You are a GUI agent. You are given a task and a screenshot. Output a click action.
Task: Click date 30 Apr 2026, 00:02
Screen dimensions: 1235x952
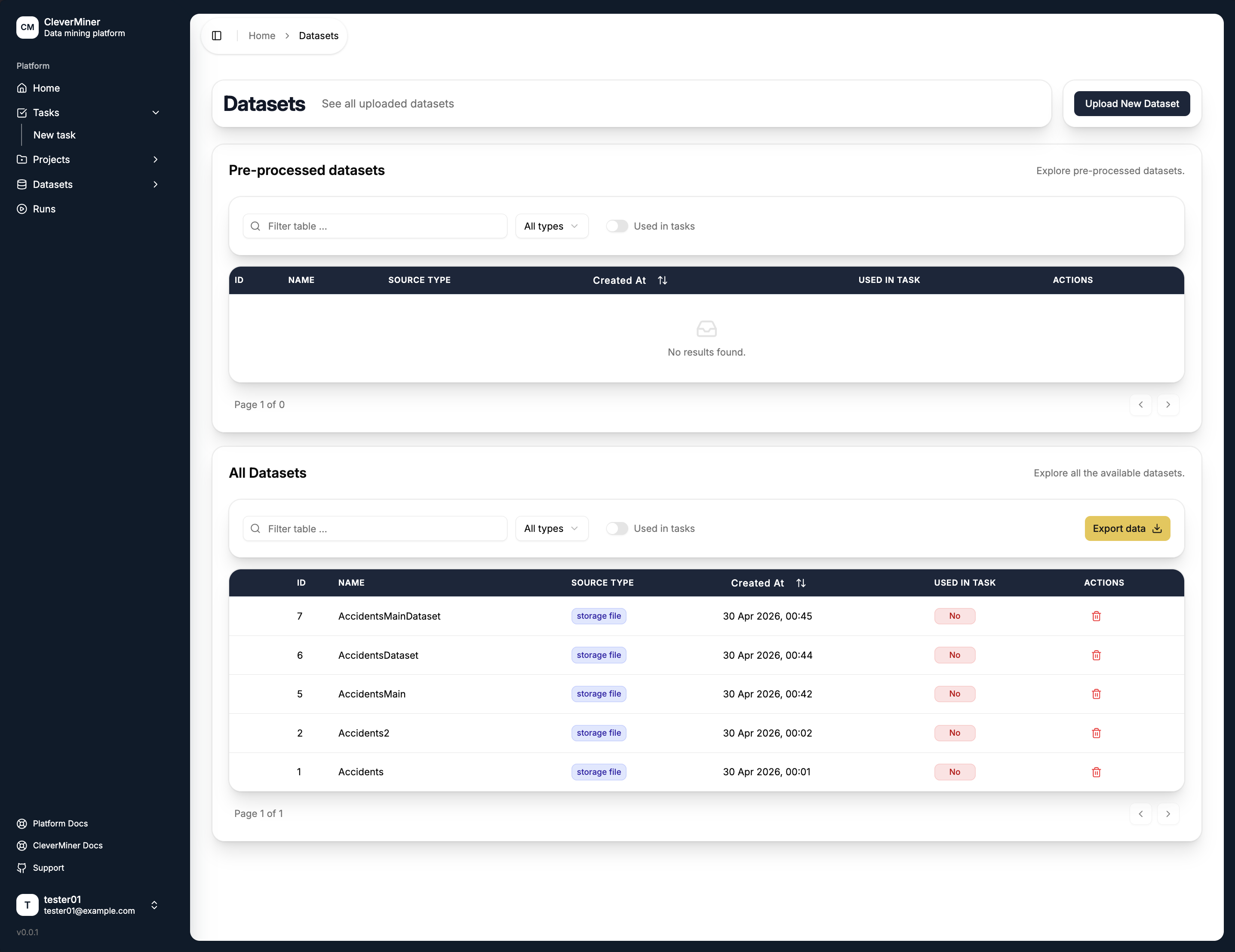[767, 733]
